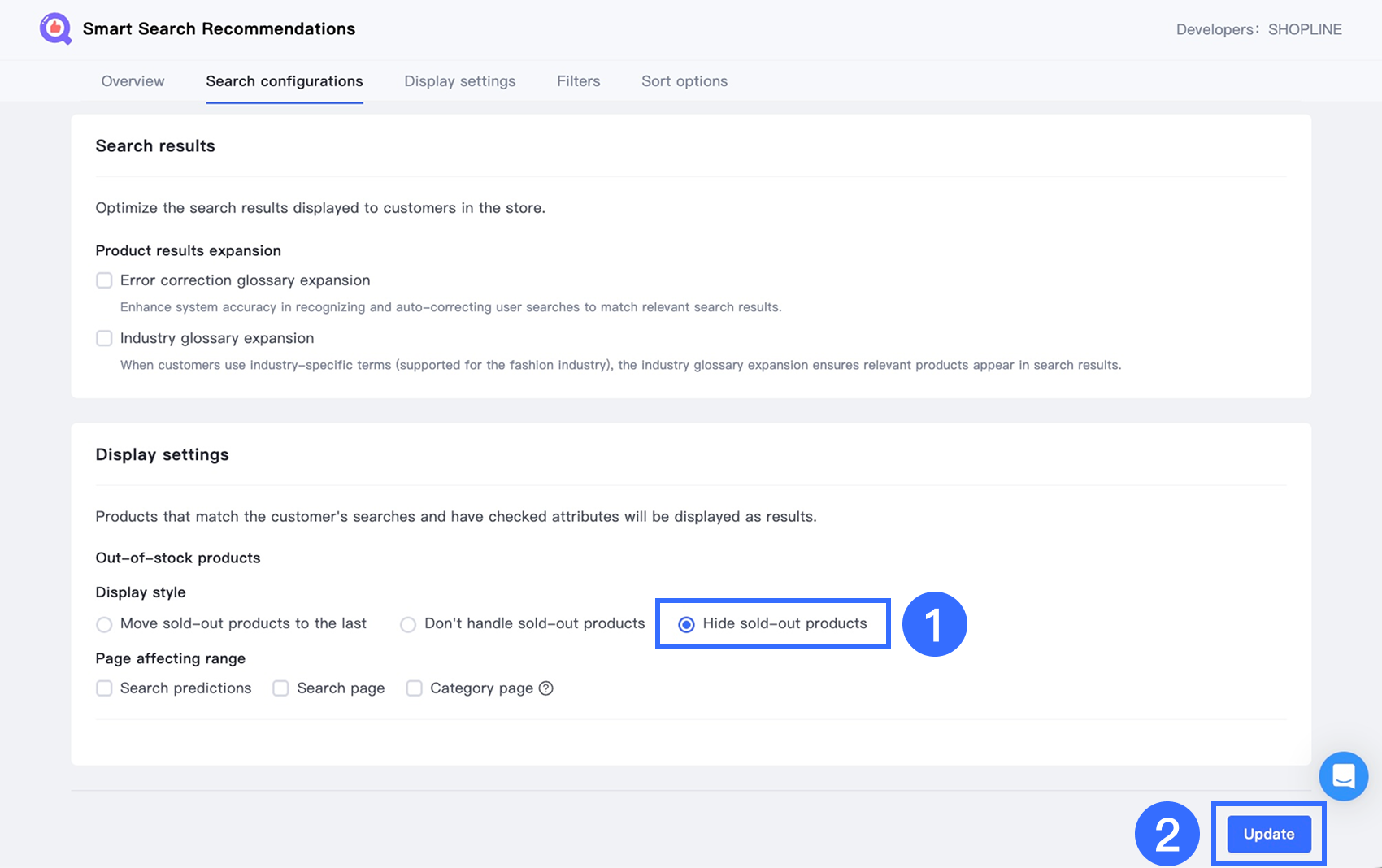Enable Industry glossary expansion checkbox

pos(104,338)
